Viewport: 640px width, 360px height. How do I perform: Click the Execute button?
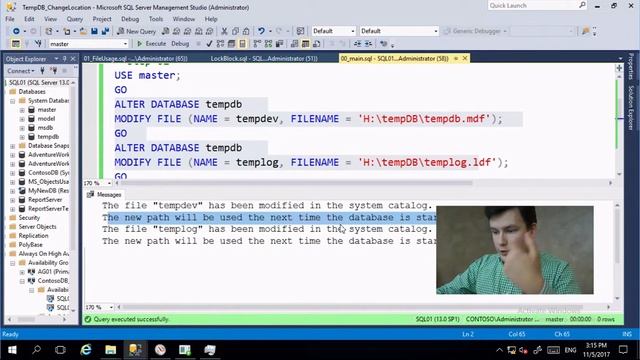coord(151,44)
